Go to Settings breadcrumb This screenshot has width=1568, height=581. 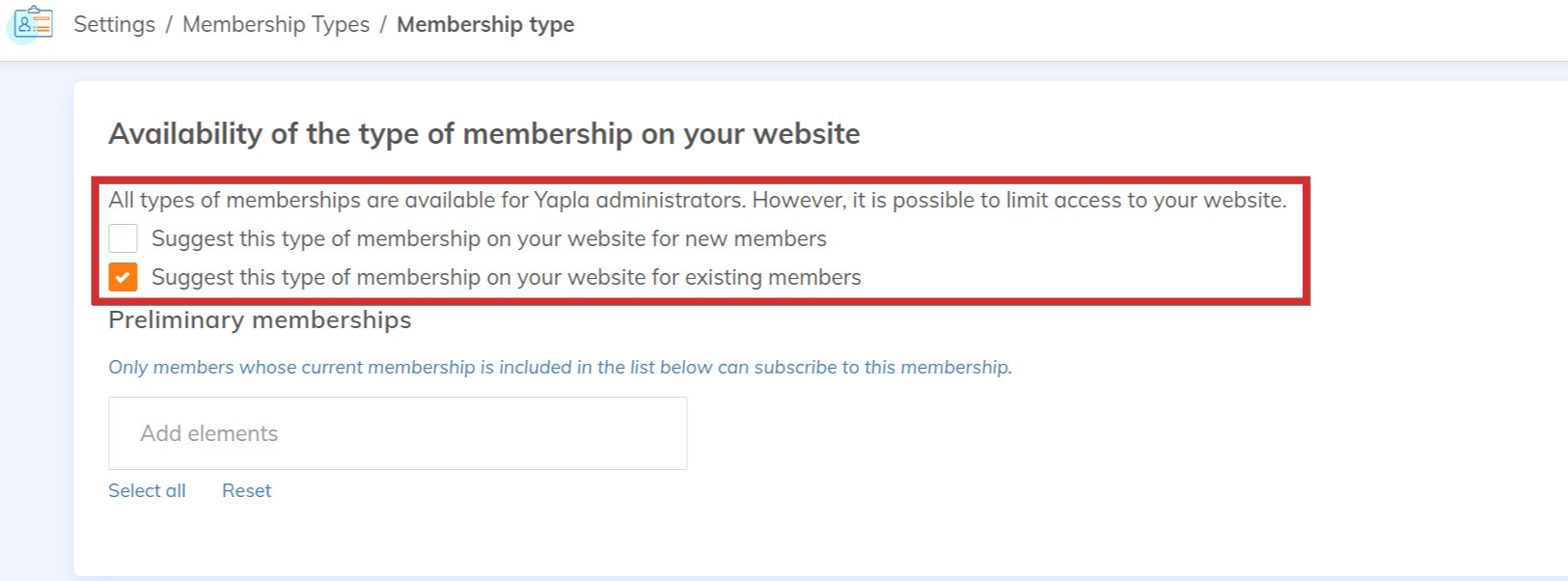point(114,24)
